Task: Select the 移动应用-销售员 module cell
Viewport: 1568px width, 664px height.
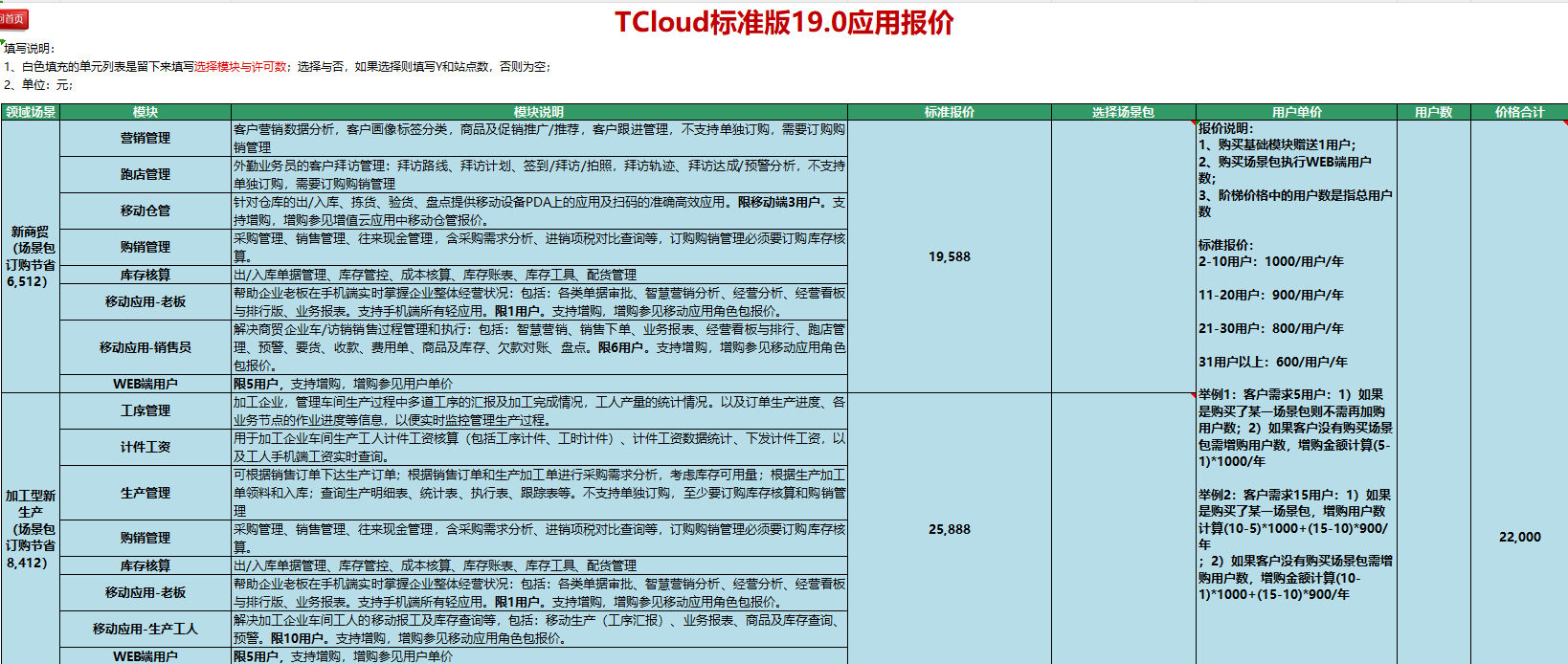Action: pos(146,347)
